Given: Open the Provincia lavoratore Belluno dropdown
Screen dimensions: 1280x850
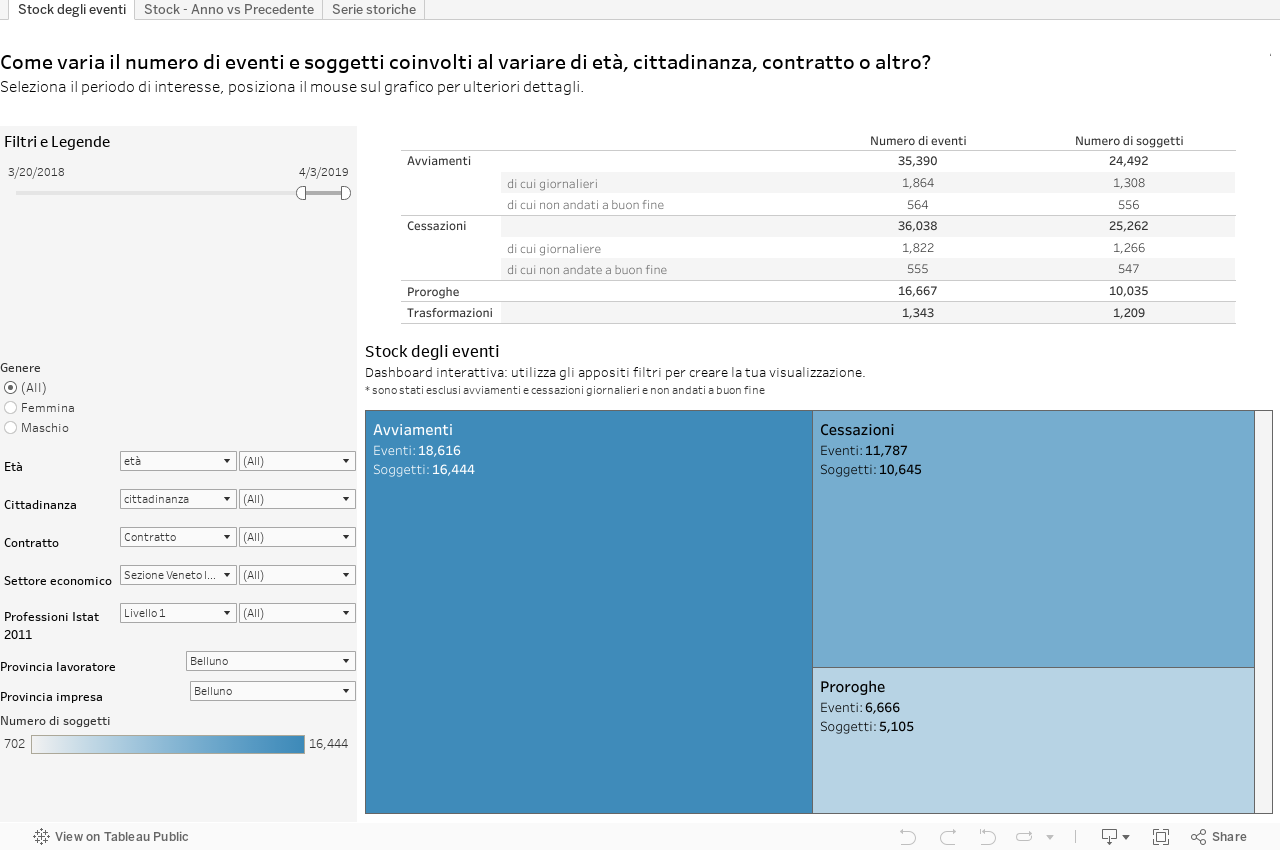Looking at the screenshot, I should pyautogui.click(x=271, y=661).
